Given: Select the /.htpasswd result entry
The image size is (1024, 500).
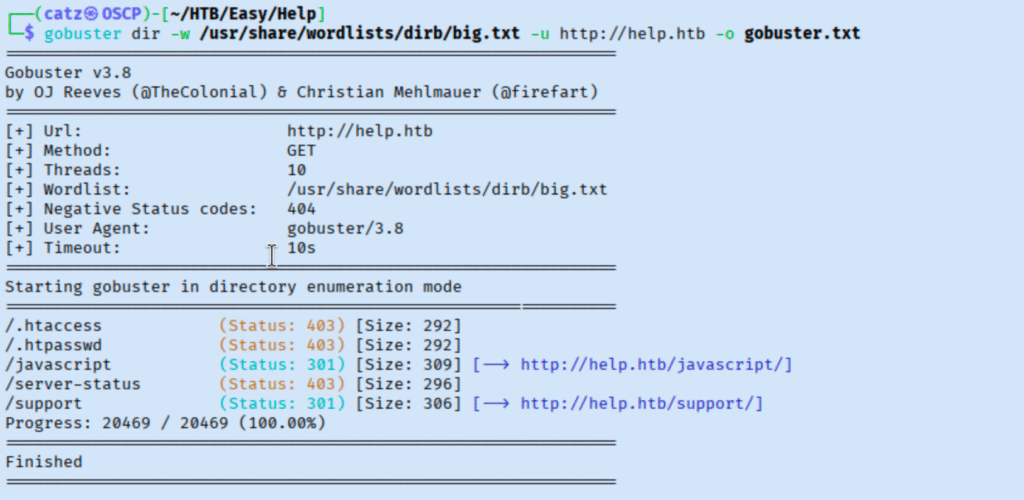Looking at the screenshot, I should pyautogui.click(x=53, y=345).
